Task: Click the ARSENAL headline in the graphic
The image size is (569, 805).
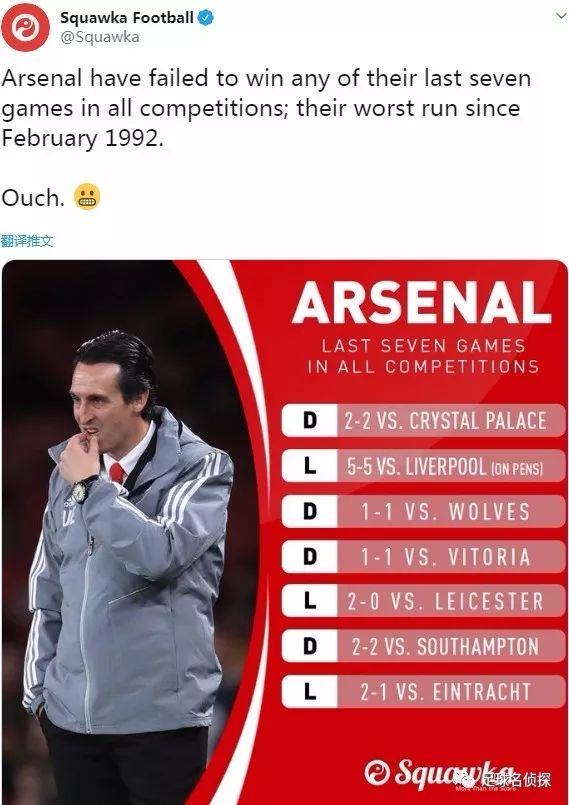Action: pos(422,303)
